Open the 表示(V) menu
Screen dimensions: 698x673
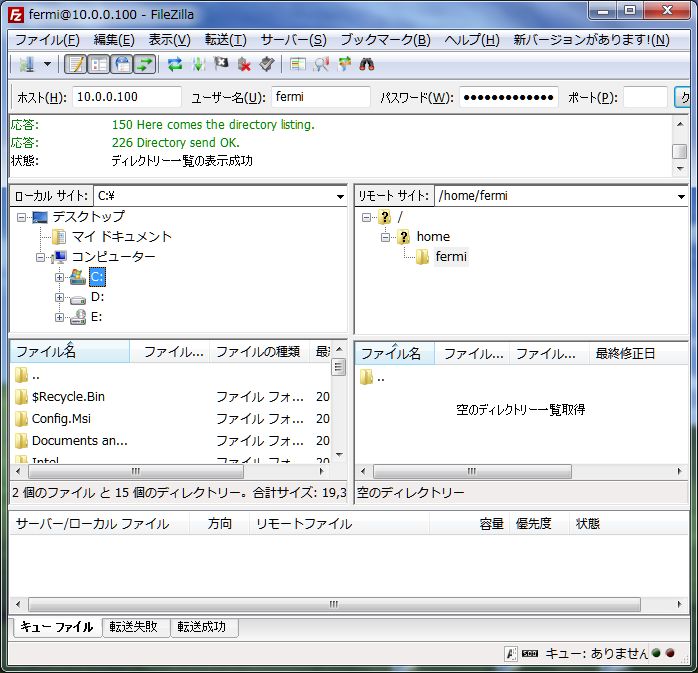pos(170,40)
